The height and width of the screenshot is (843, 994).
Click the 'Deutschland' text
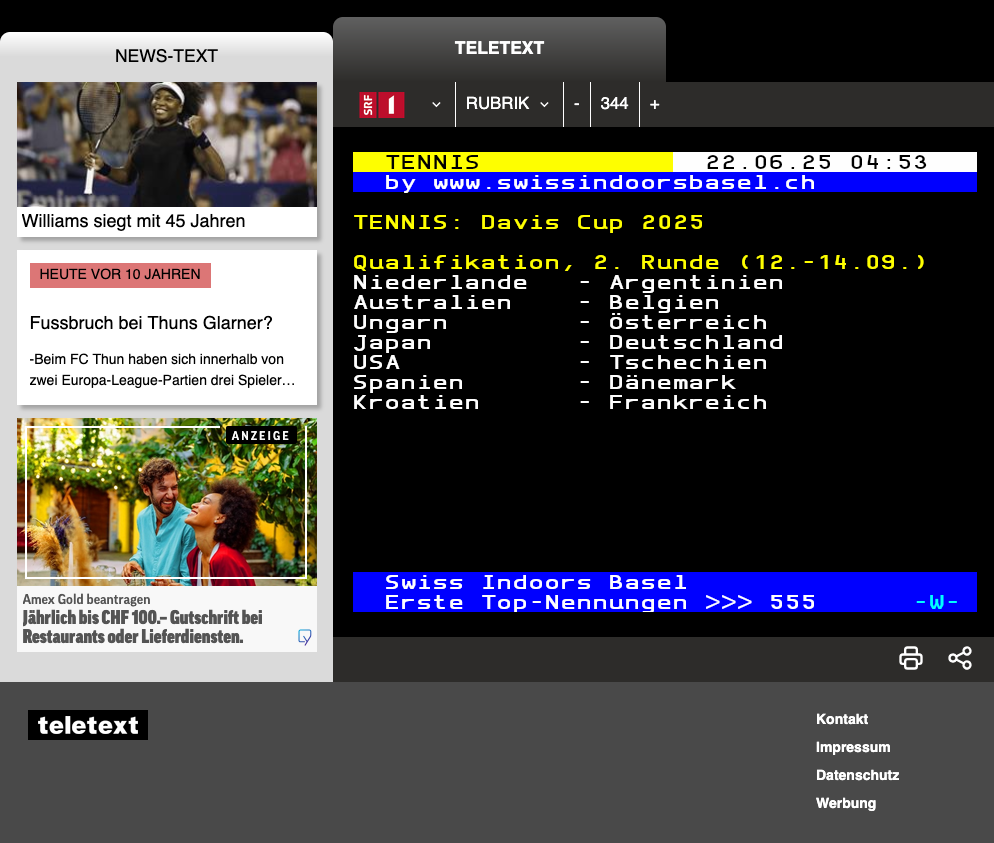pos(696,342)
